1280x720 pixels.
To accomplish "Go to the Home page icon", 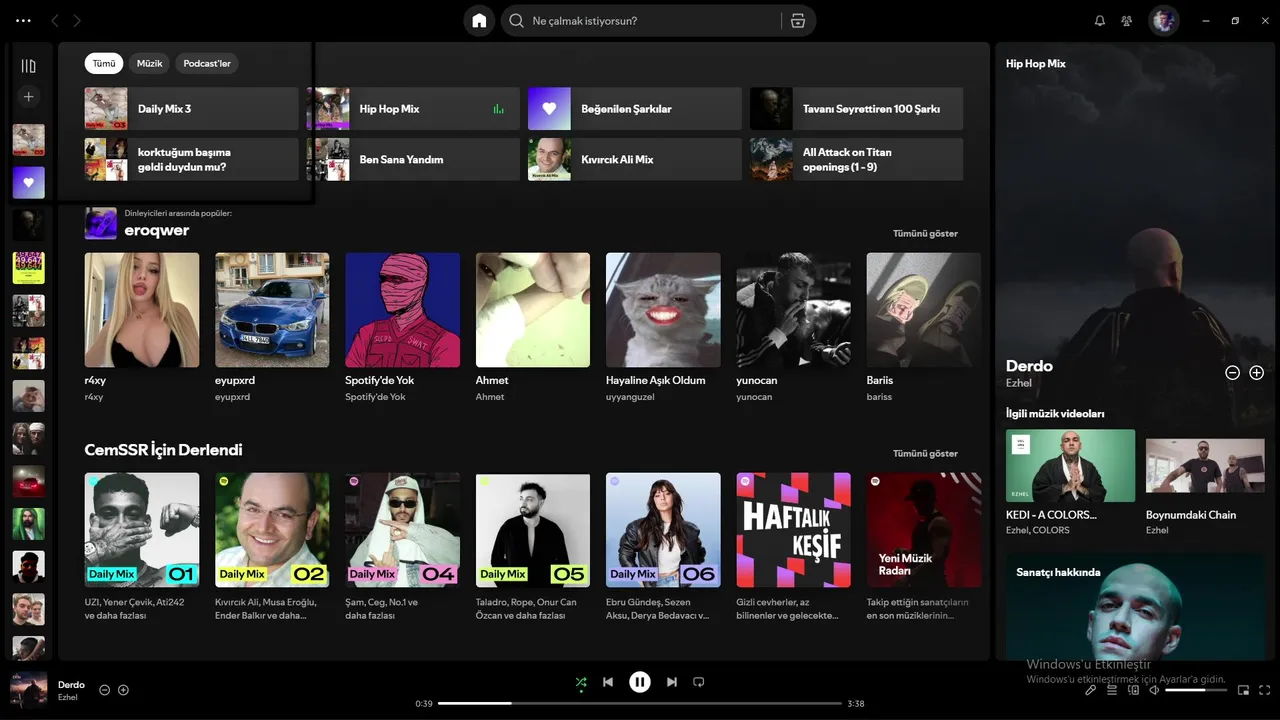I will (479, 21).
